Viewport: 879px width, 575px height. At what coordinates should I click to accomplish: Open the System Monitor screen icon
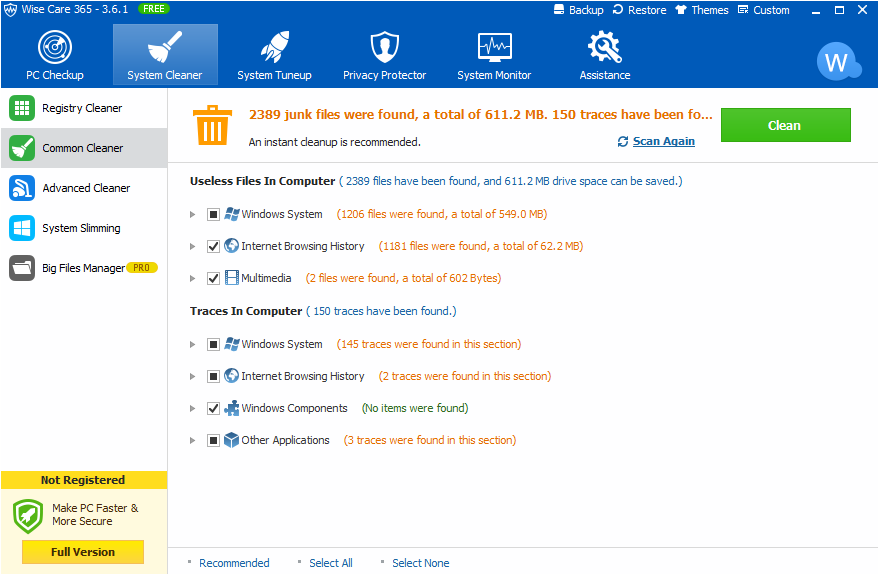[x=494, y=47]
